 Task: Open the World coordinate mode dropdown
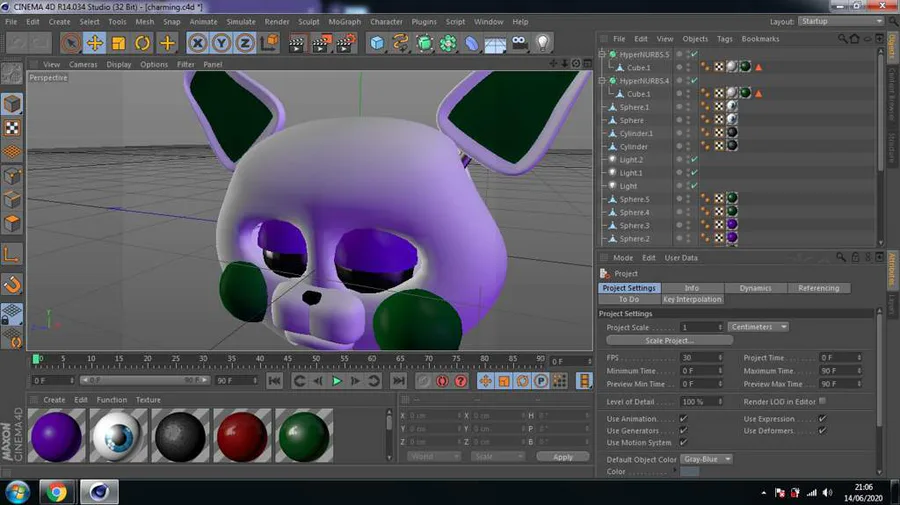[x=434, y=457]
